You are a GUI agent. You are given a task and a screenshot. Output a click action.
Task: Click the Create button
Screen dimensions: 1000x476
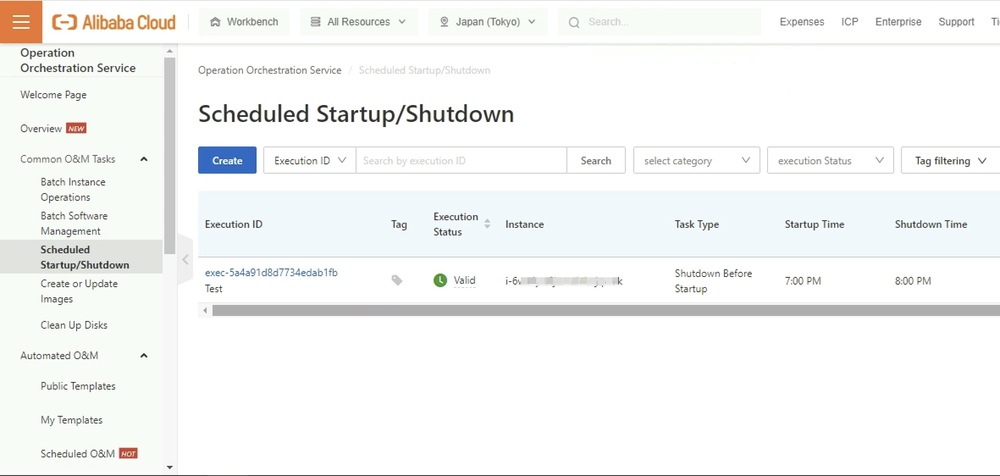[x=227, y=160]
